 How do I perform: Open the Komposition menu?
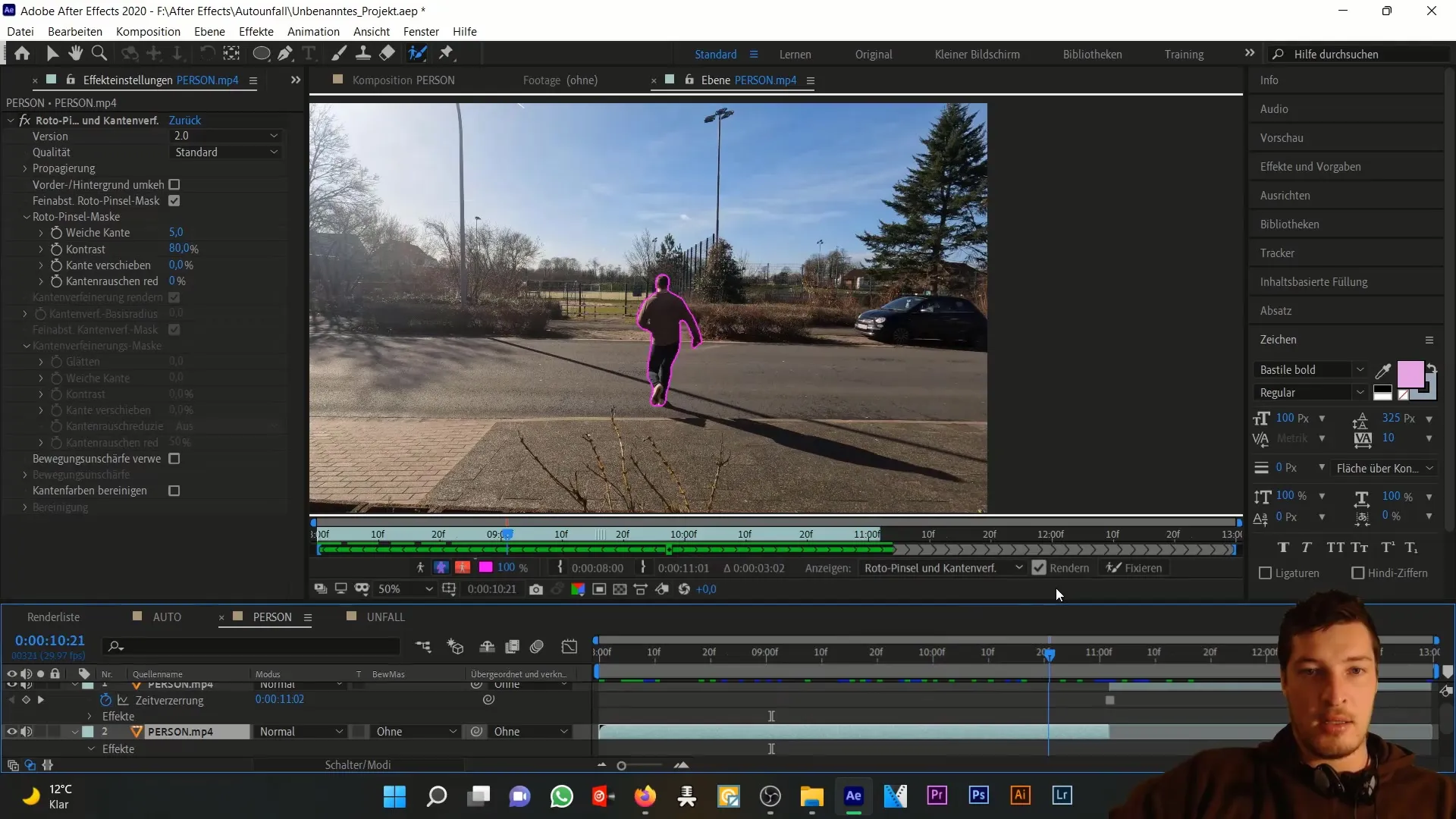click(148, 31)
